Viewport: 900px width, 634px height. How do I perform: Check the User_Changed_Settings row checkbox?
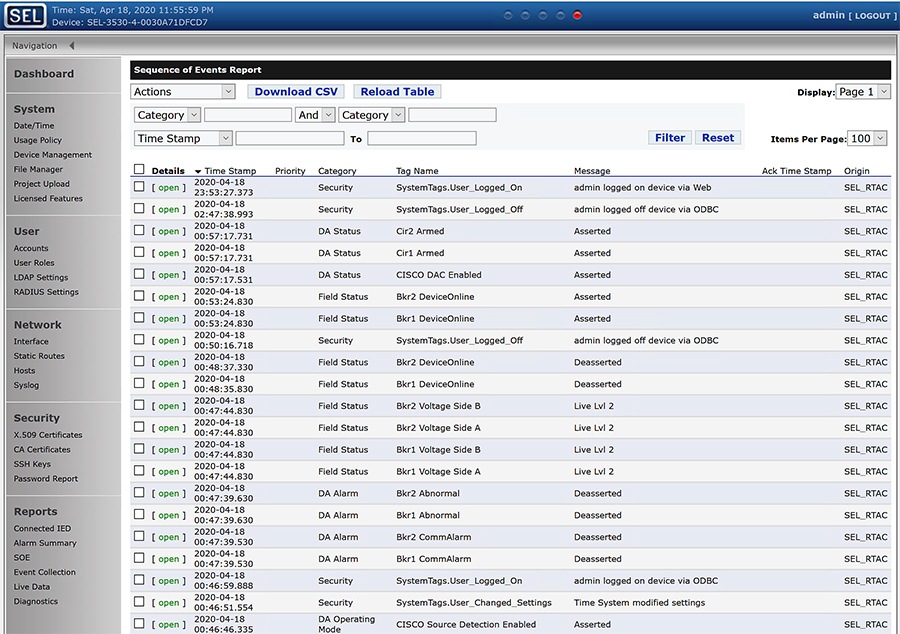click(139, 601)
